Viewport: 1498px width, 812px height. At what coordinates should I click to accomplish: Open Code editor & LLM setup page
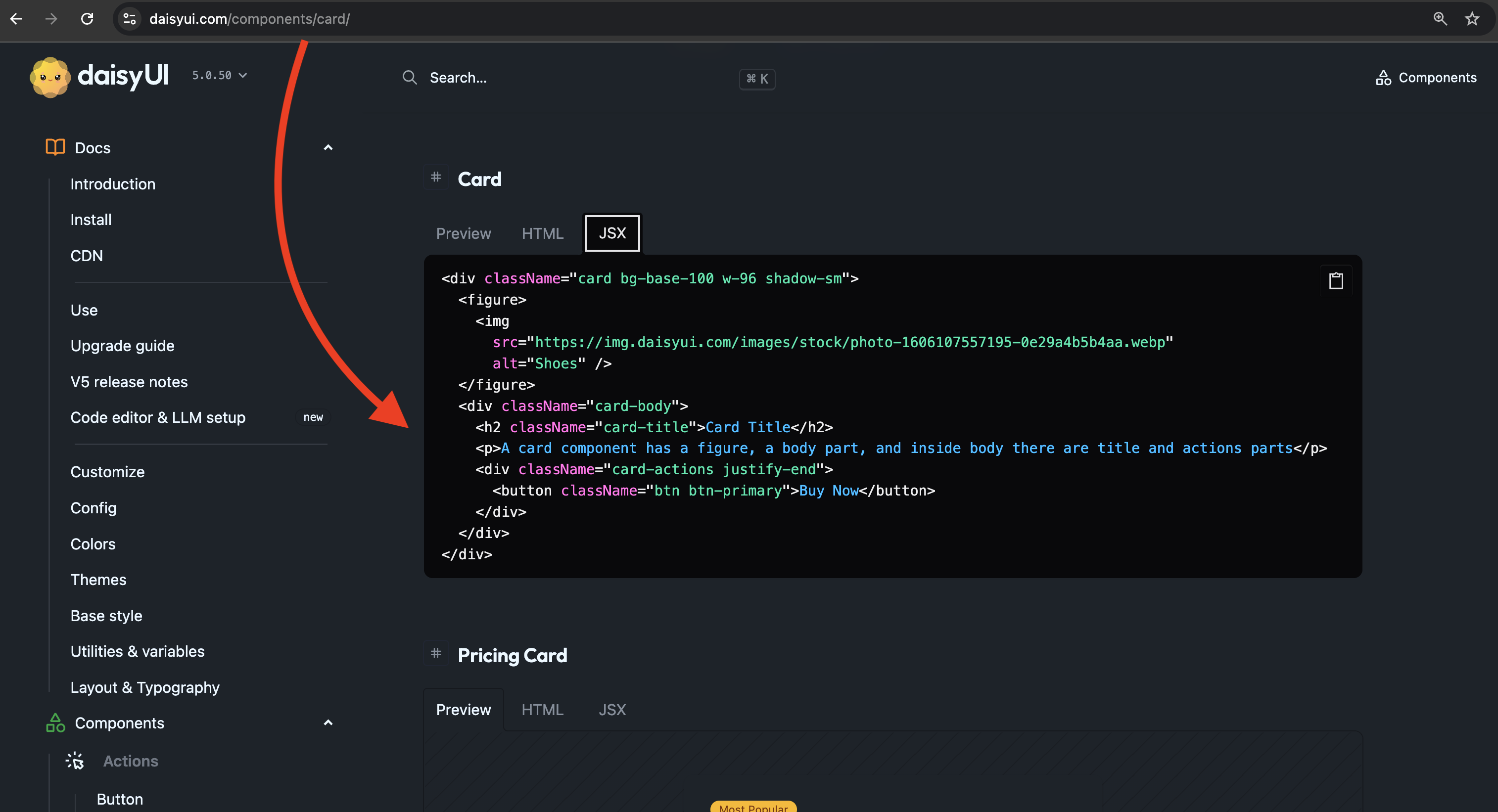point(158,417)
